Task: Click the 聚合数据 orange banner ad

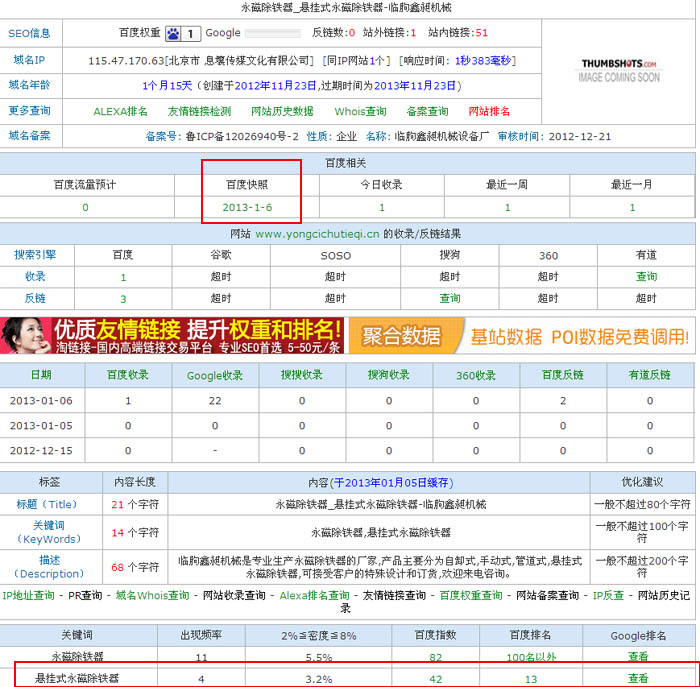Action: click(521, 336)
